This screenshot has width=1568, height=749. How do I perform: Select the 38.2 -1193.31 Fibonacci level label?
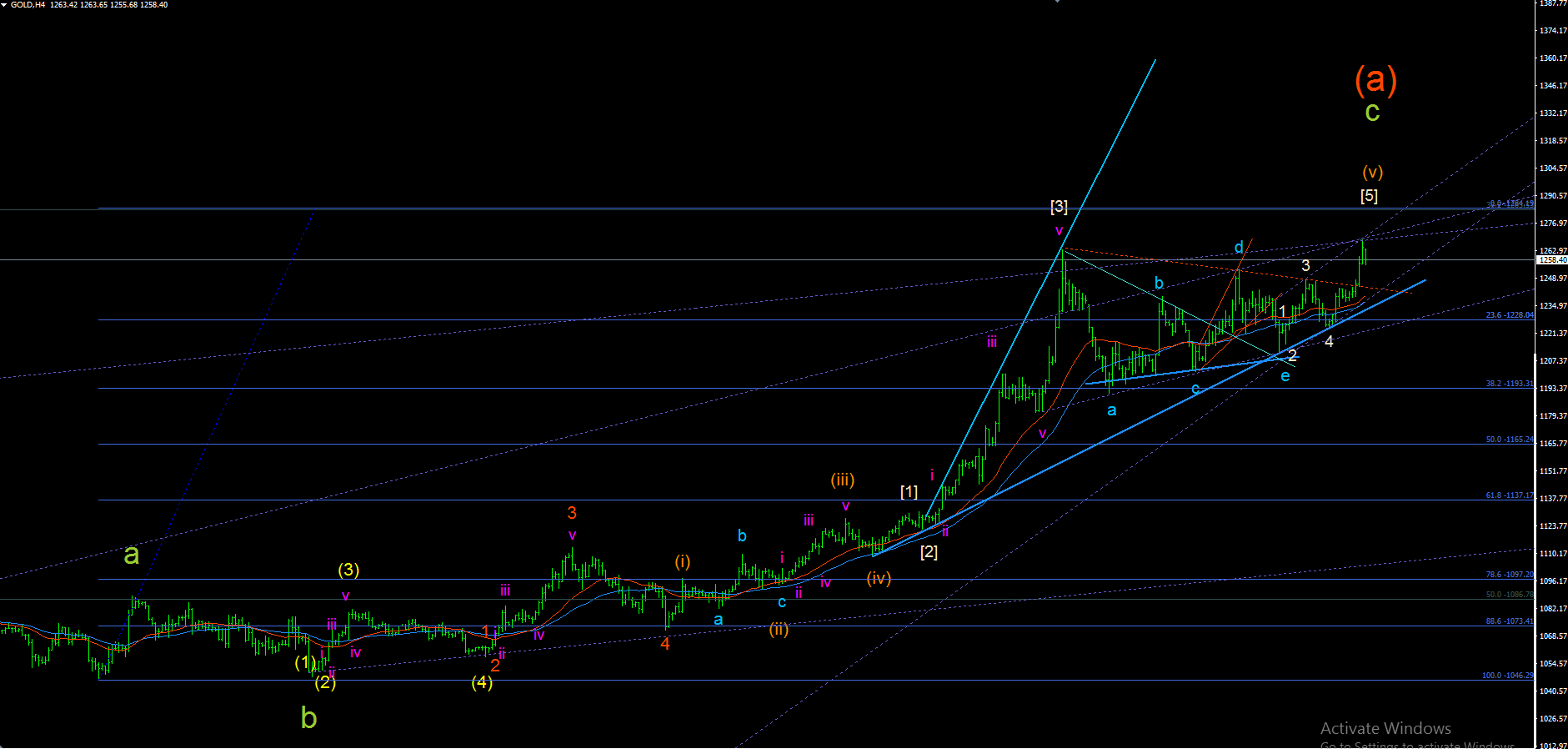(1509, 384)
